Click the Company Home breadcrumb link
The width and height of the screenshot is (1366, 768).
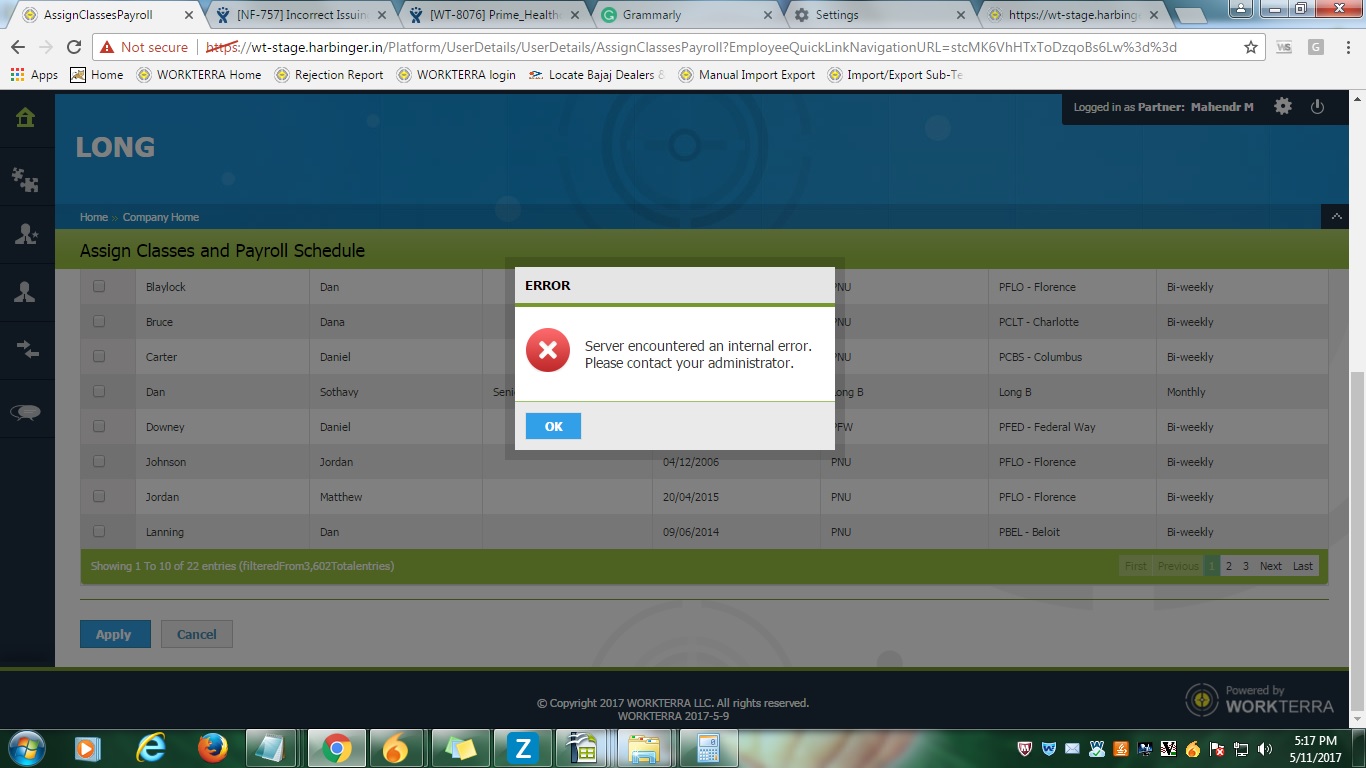pos(160,217)
